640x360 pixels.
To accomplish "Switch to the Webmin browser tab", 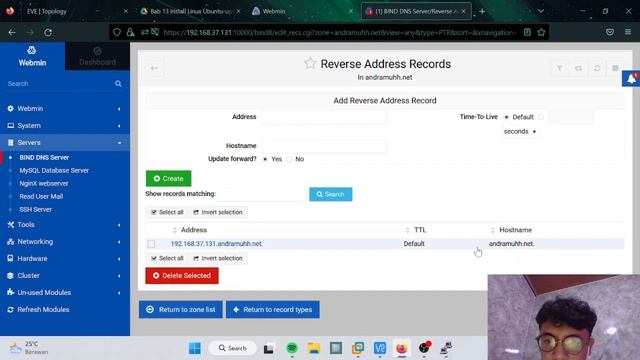I will click(x=302, y=11).
